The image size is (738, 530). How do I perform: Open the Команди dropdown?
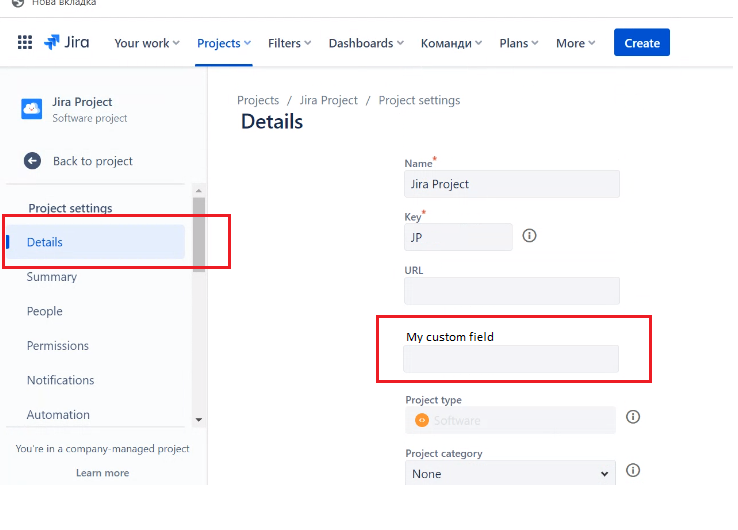point(451,43)
